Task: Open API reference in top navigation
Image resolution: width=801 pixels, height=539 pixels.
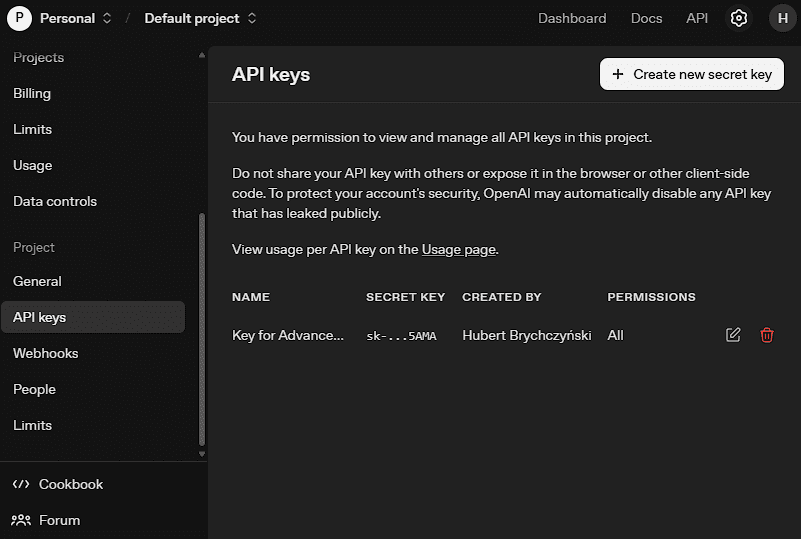Action: (697, 18)
